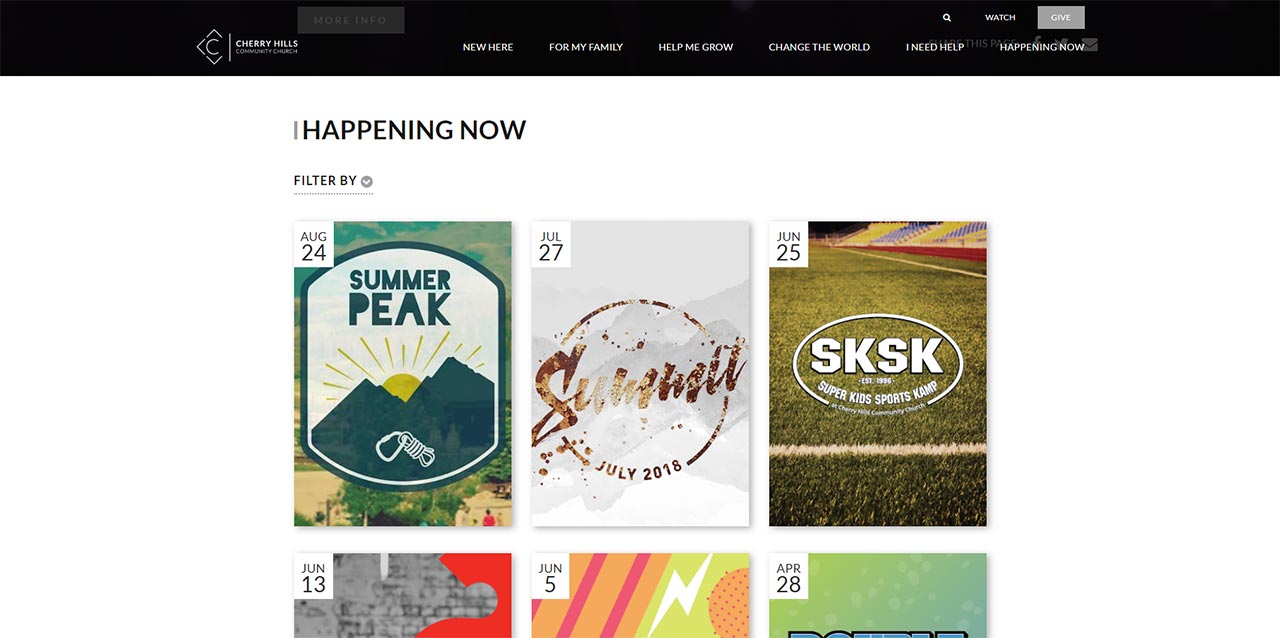Expand the Filter By arrow icon
Viewport: 1280px width, 638px height.
pos(367,181)
